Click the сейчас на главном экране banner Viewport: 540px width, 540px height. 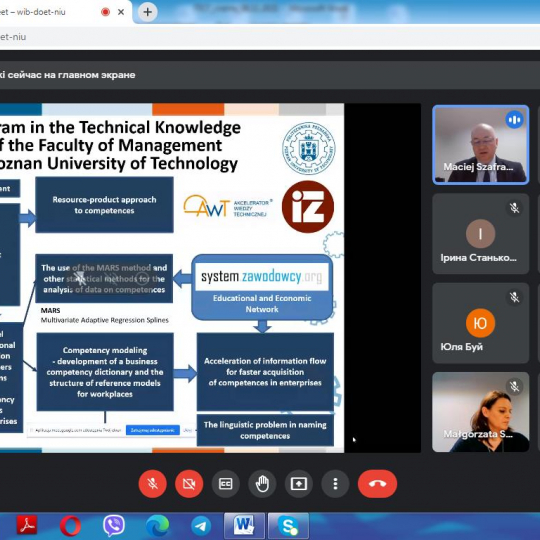[68, 75]
